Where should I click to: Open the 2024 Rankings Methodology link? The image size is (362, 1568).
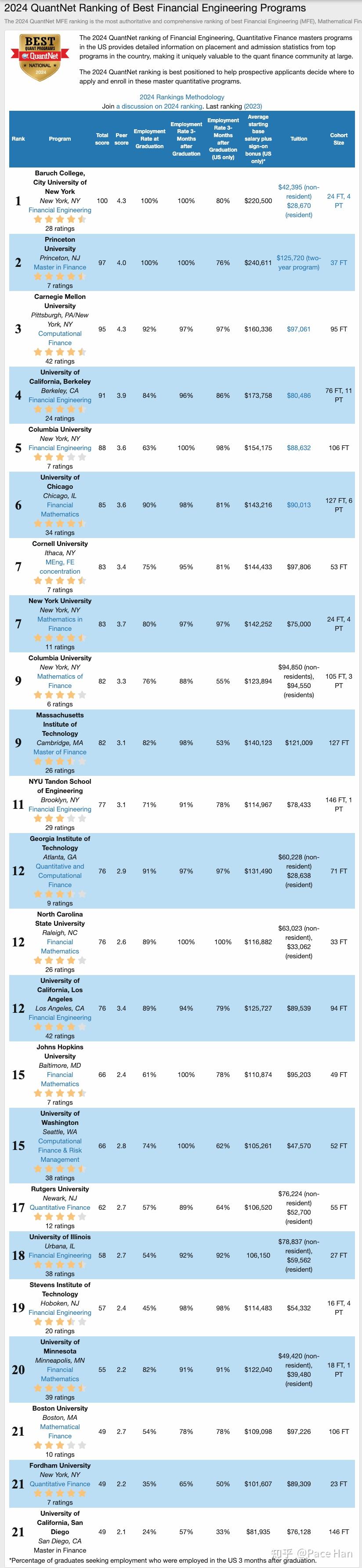[x=182, y=97]
